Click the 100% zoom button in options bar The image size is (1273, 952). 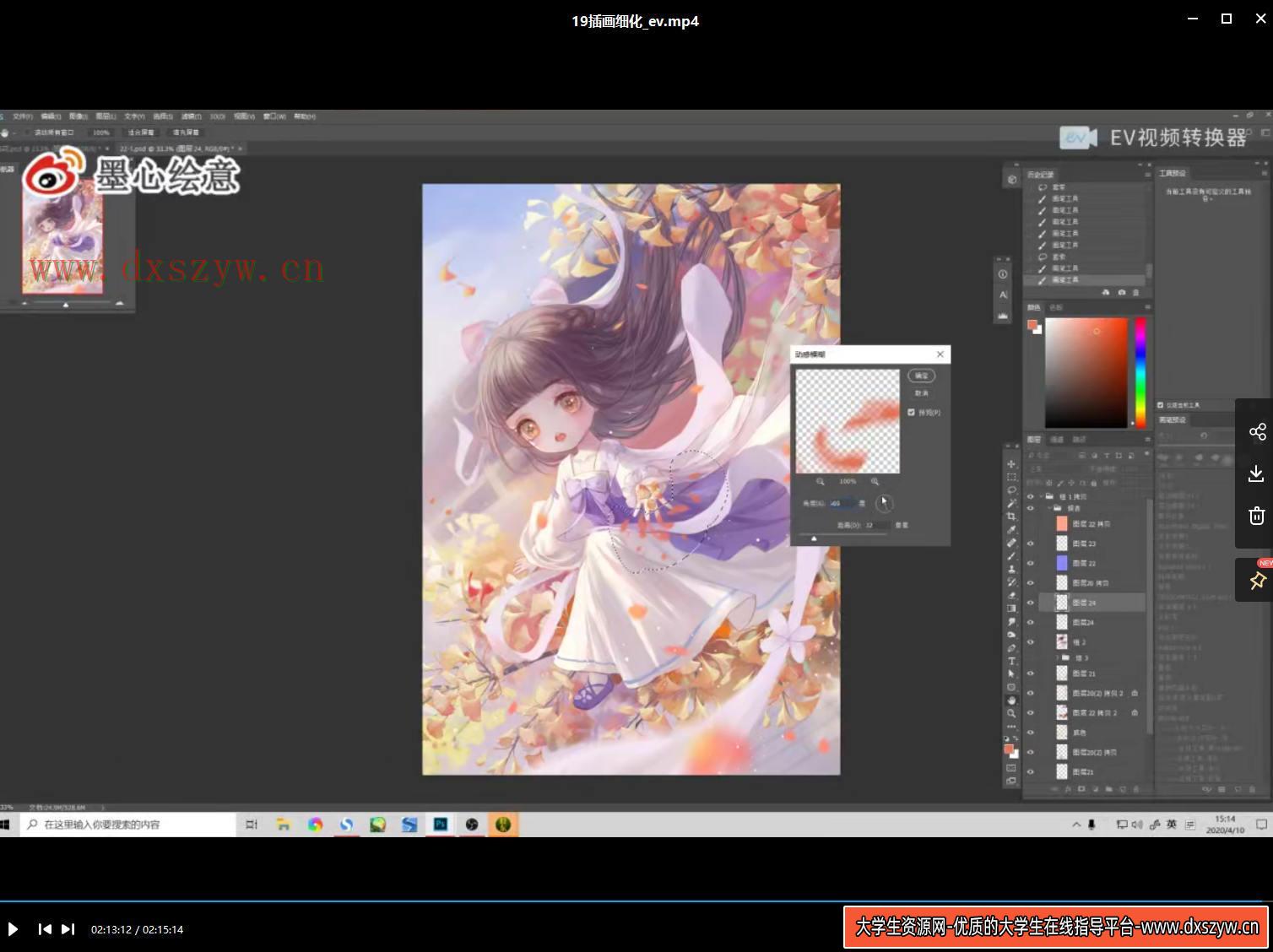(x=100, y=133)
